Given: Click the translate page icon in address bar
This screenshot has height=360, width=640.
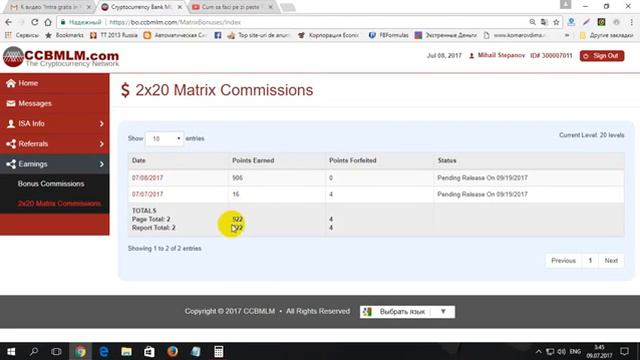Looking at the screenshot, I should (x=544, y=22).
